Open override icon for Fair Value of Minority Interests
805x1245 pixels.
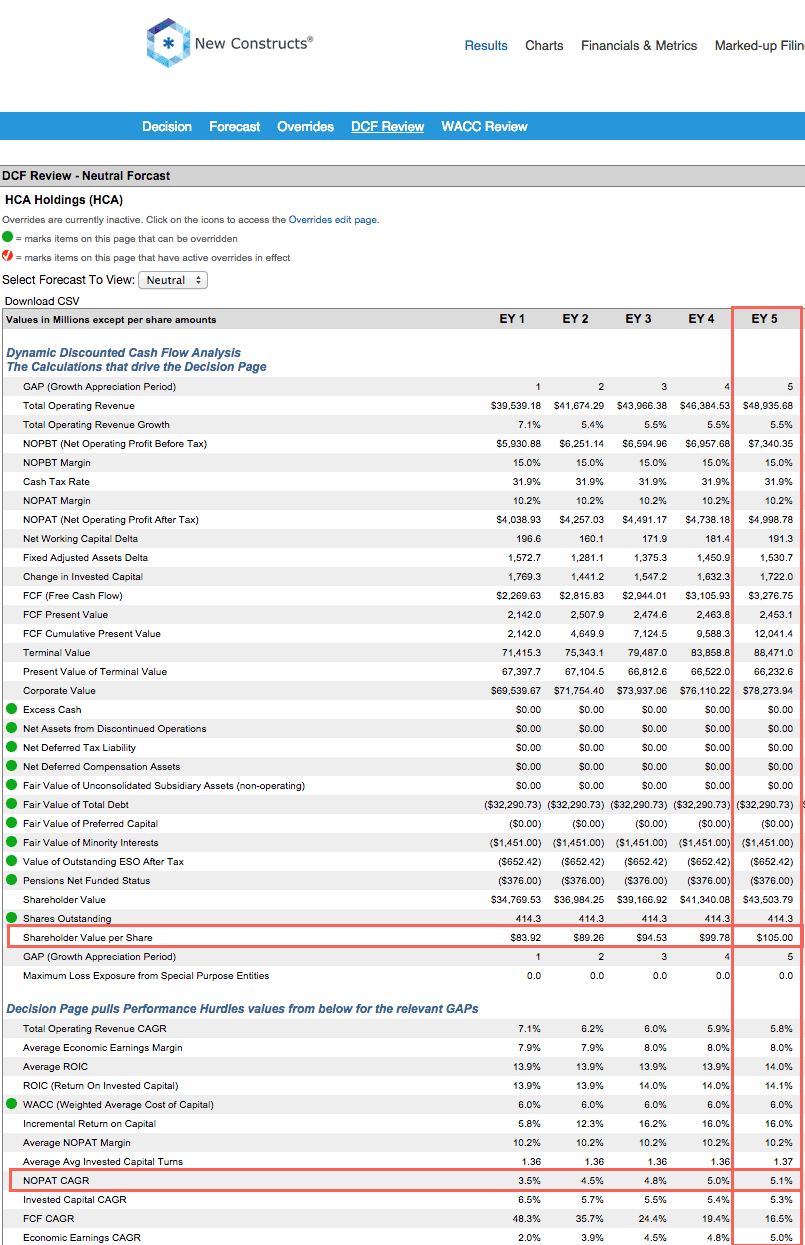[12, 842]
